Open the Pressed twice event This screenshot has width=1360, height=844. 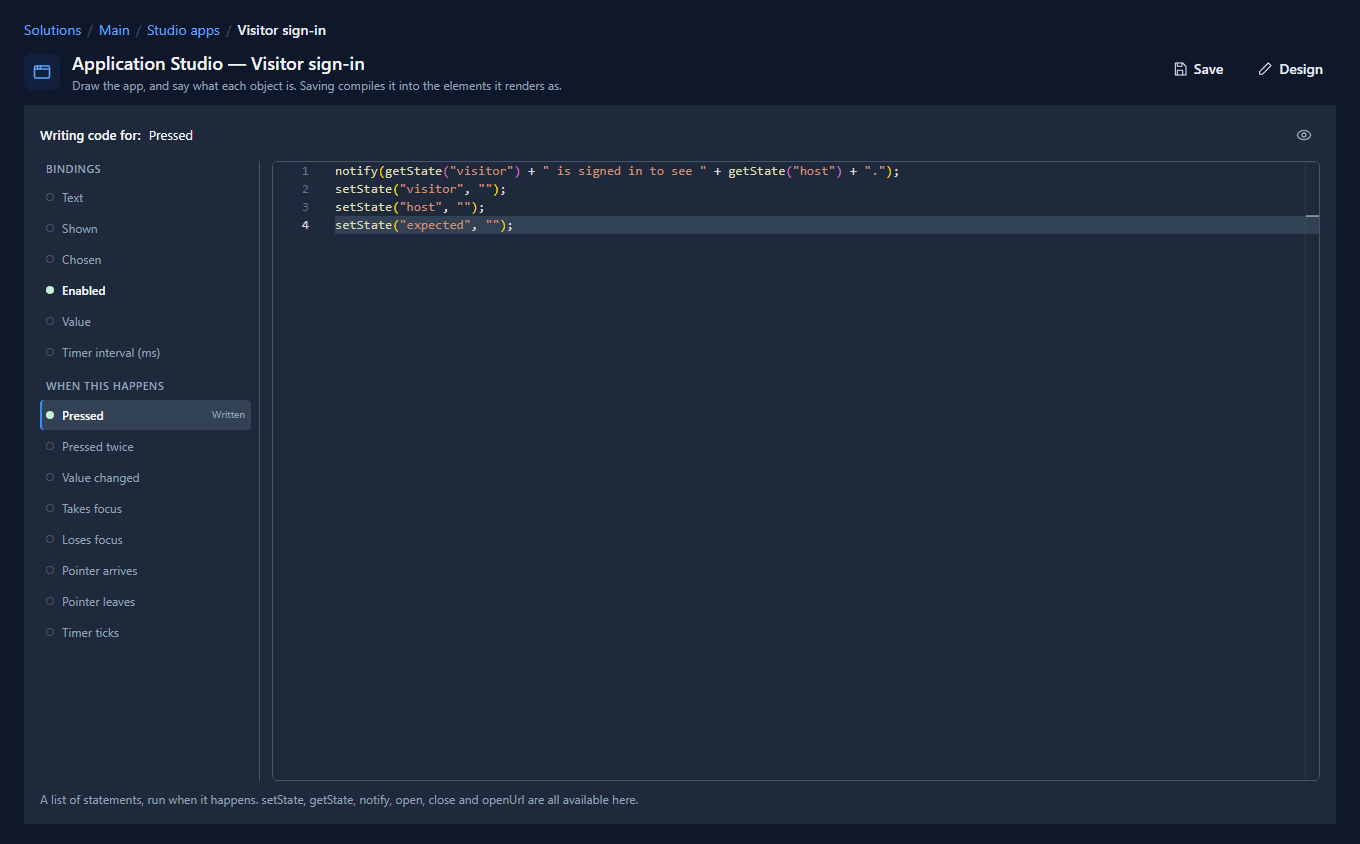145,447
